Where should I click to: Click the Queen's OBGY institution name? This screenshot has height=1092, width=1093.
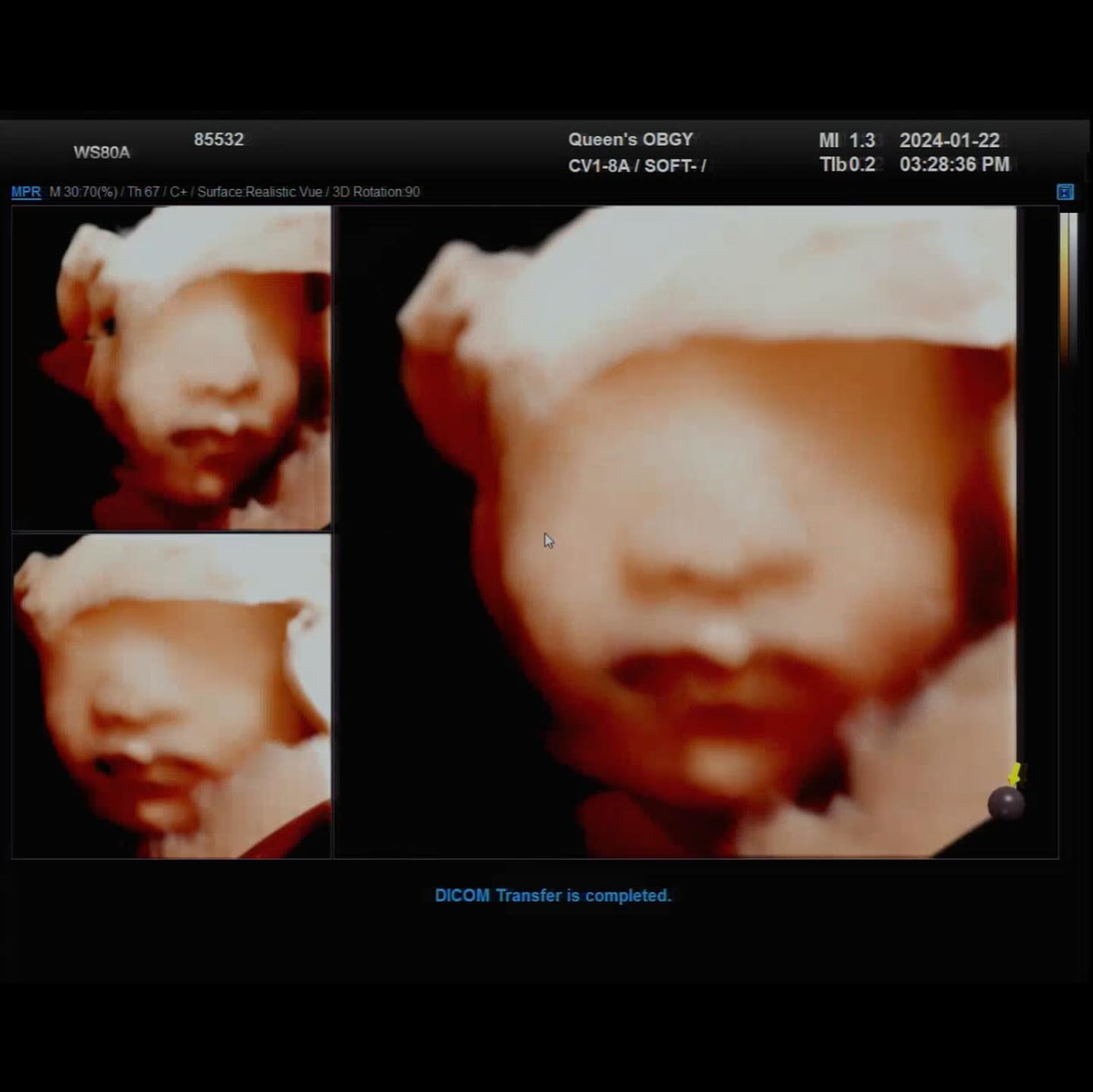(x=631, y=140)
